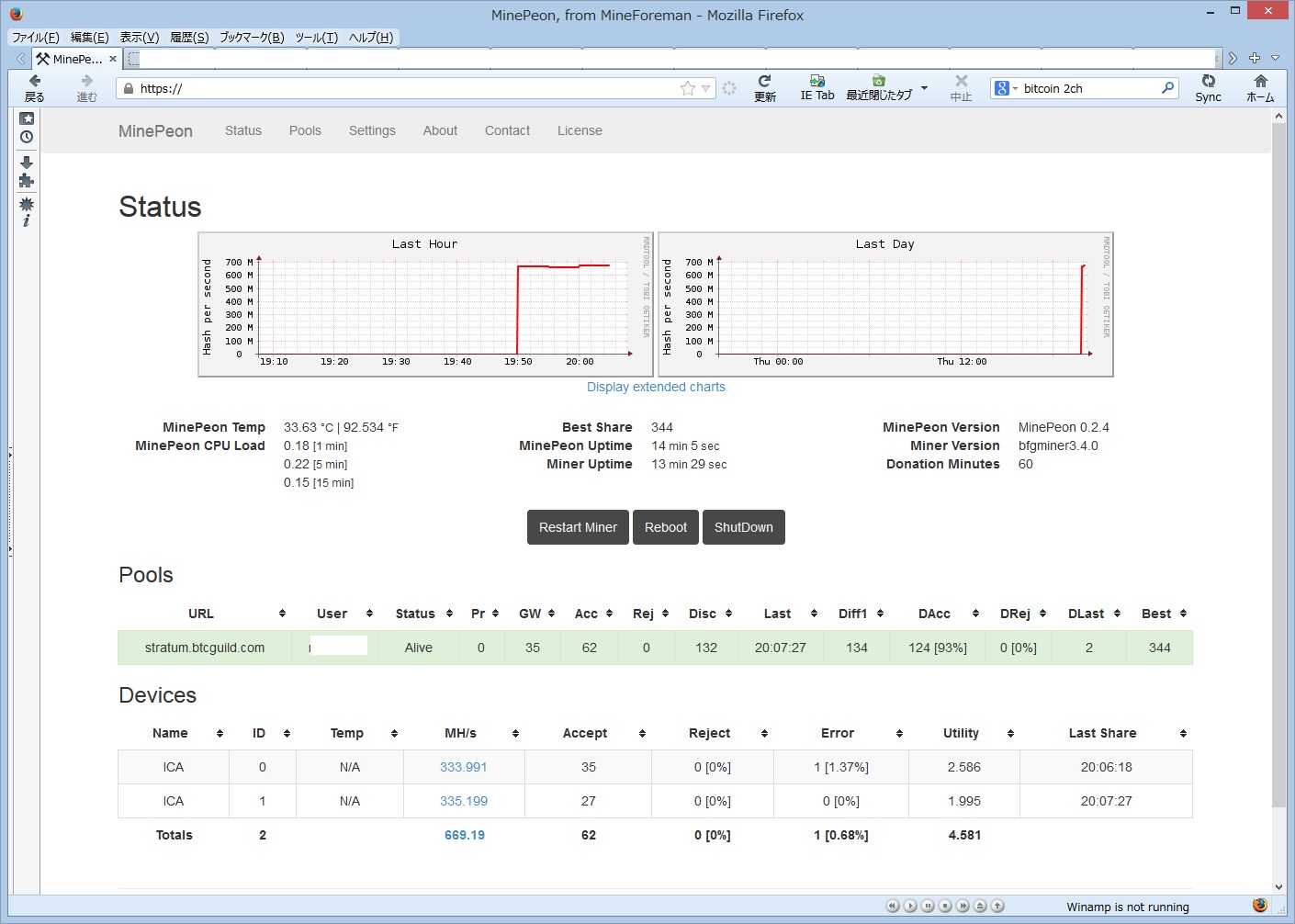The width and height of the screenshot is (1295, 924).
Task: Go to the Pools page in navbar
Action: (305, 130)
